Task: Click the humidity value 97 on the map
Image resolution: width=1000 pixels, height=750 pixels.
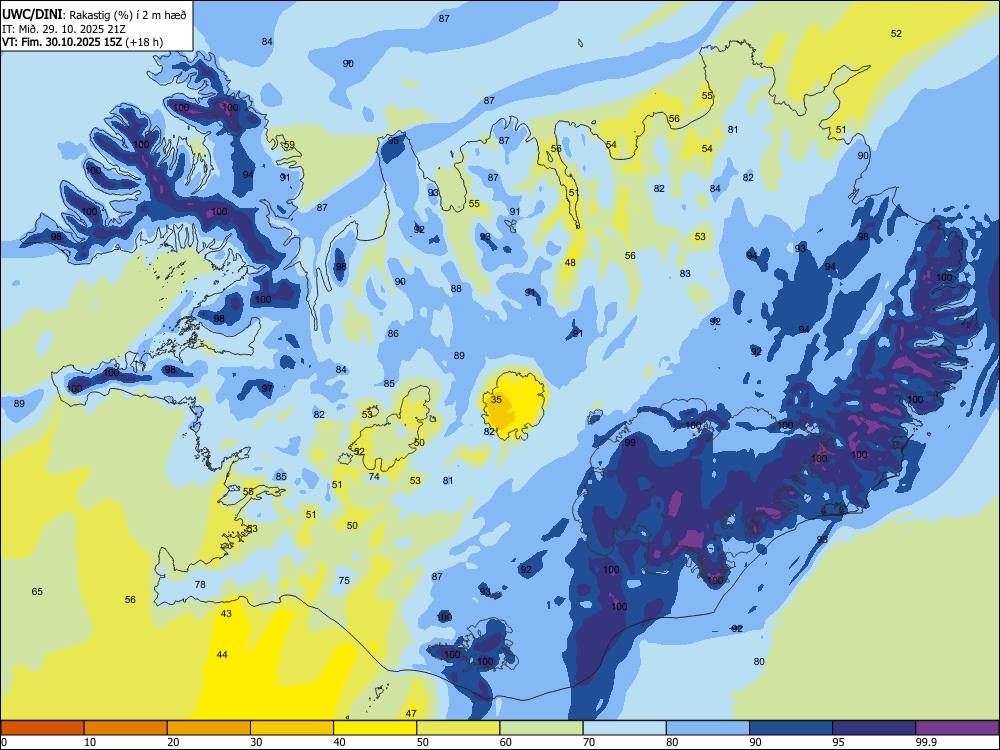Action: pyautogui.click(x=267, y=388)
